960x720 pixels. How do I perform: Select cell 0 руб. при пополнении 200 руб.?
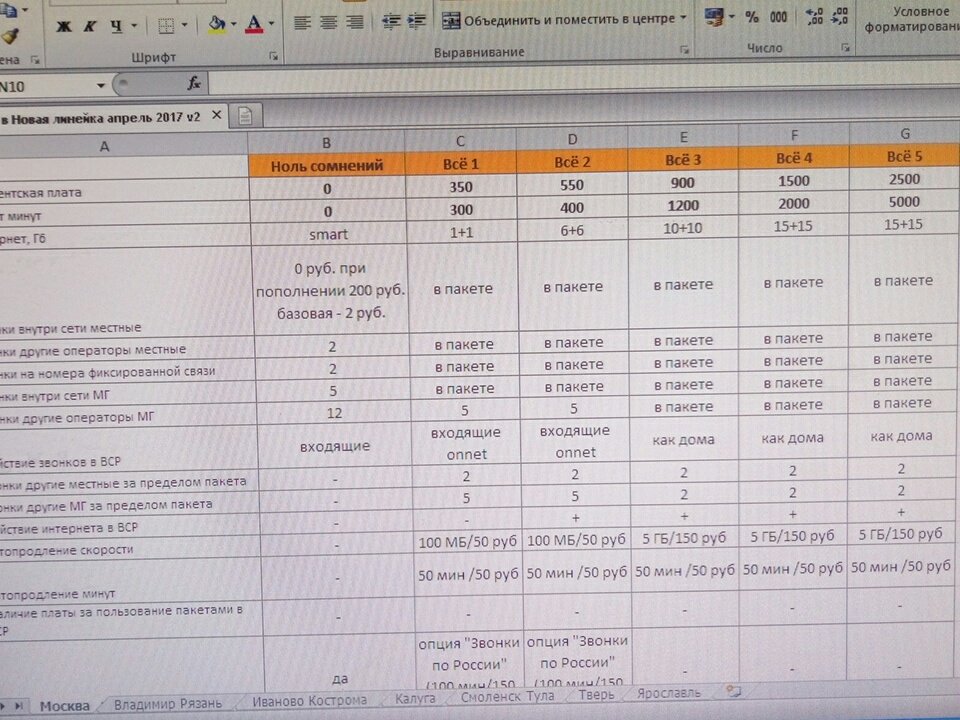point(330,290)
